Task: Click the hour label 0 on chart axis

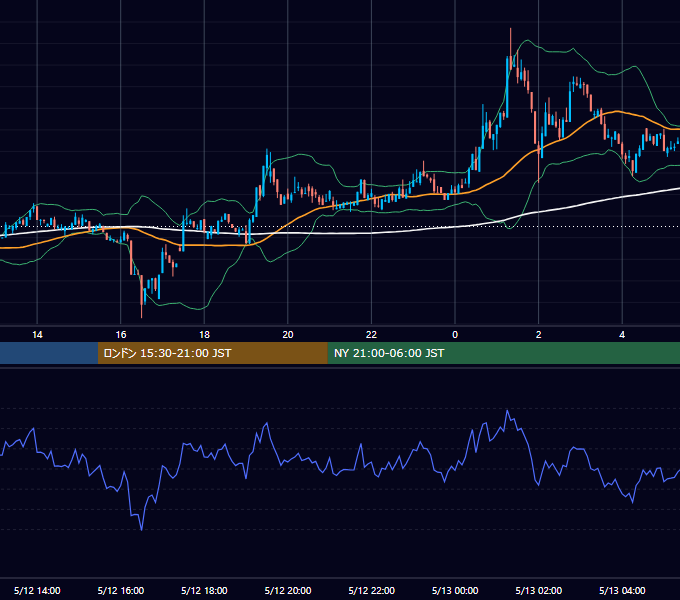Action: [x=455, y=335]
